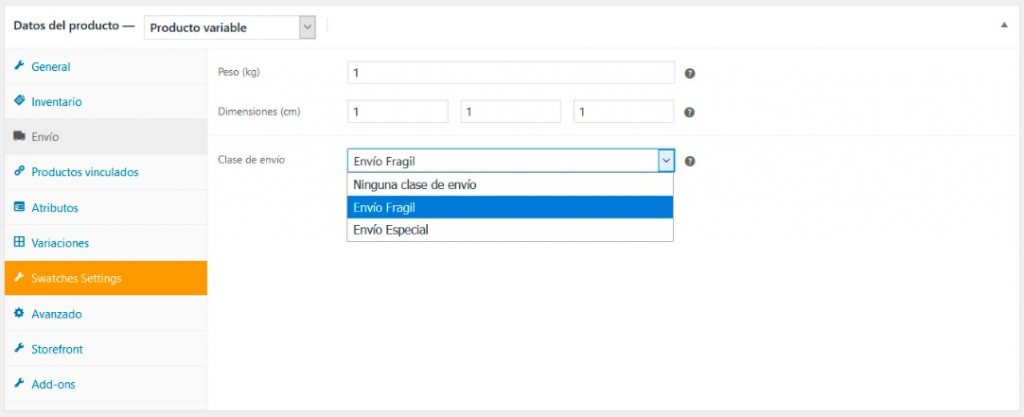The image size is (1024, 417).
Task: Click the first Dimensiones input field
Action: coord(398,112)
